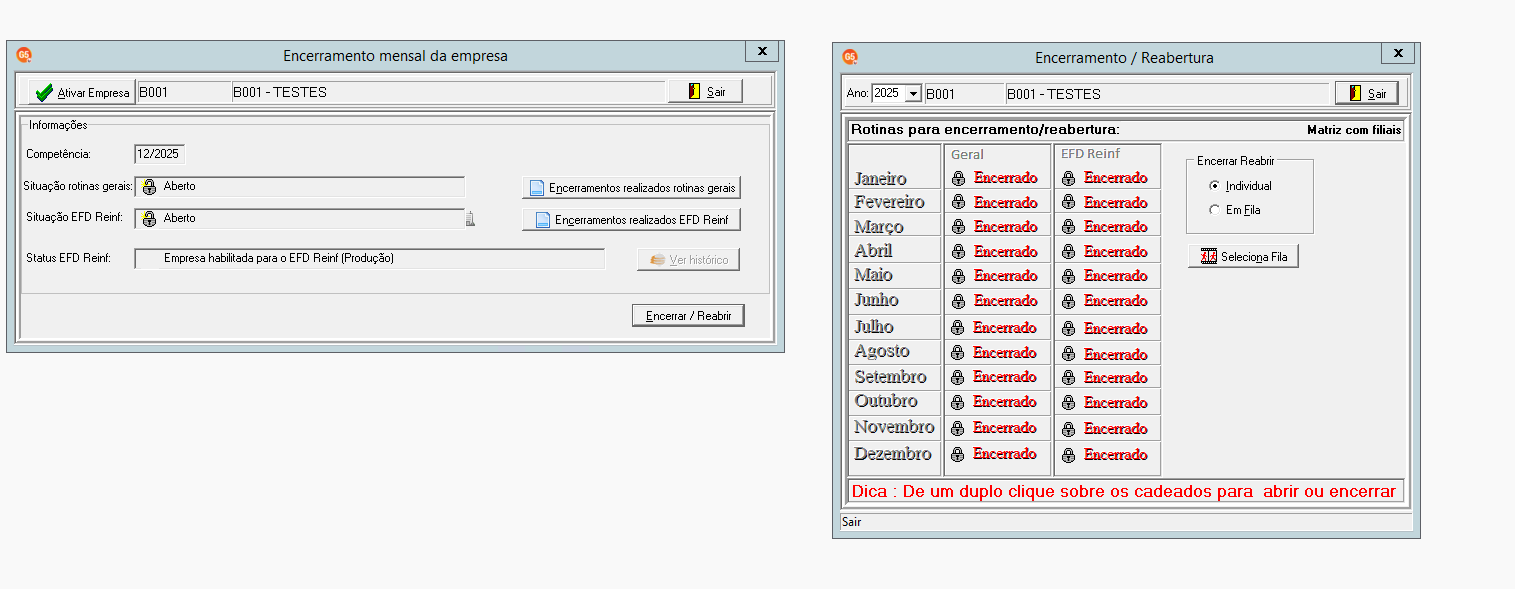Click the Seleciona Fila button

coord(1243,256)
